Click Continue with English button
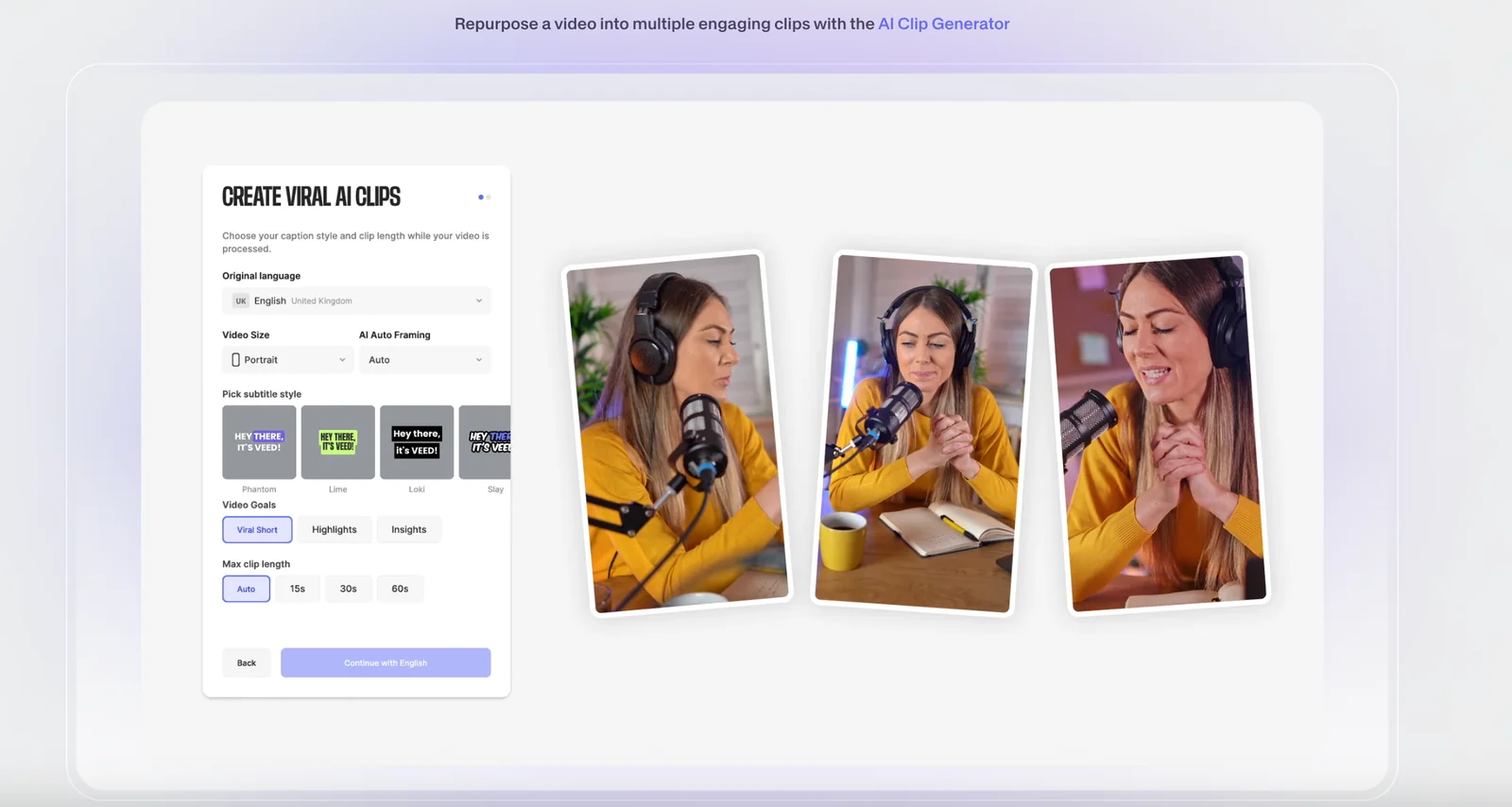The width and height of the screenshot is (1512, 807). 386,662
